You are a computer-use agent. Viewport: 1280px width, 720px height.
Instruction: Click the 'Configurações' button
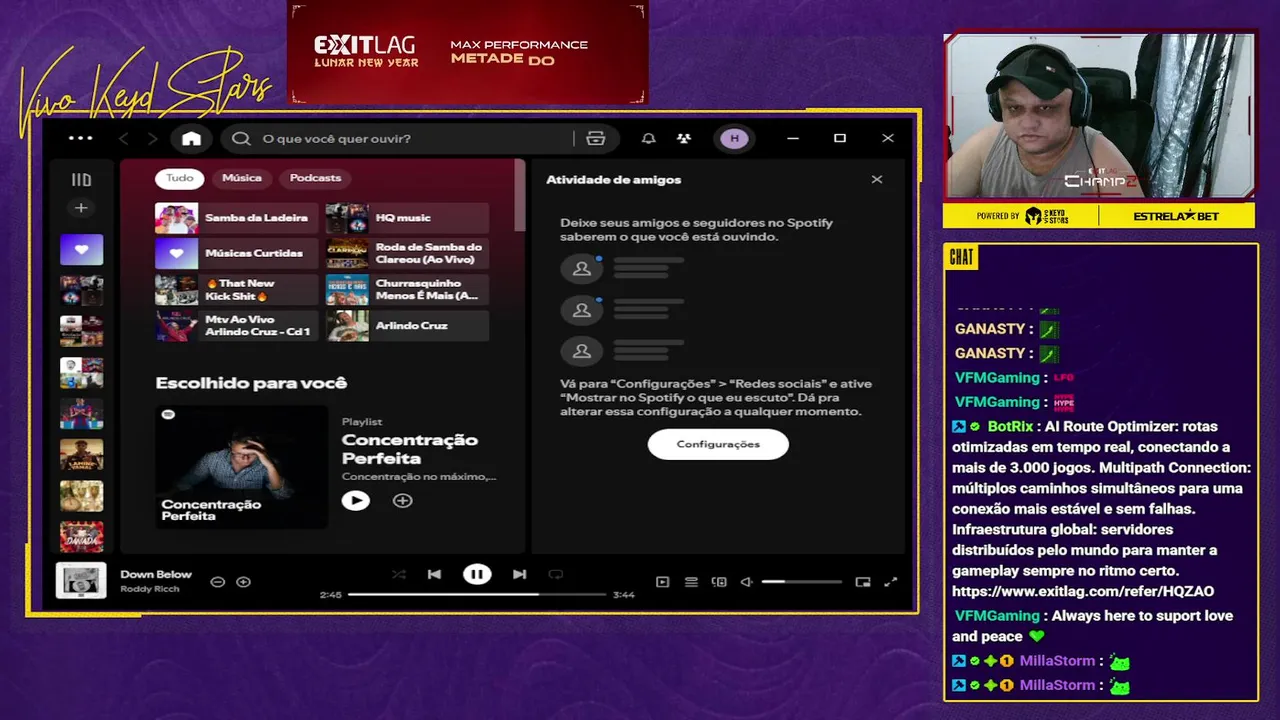(x=718, y=444)
